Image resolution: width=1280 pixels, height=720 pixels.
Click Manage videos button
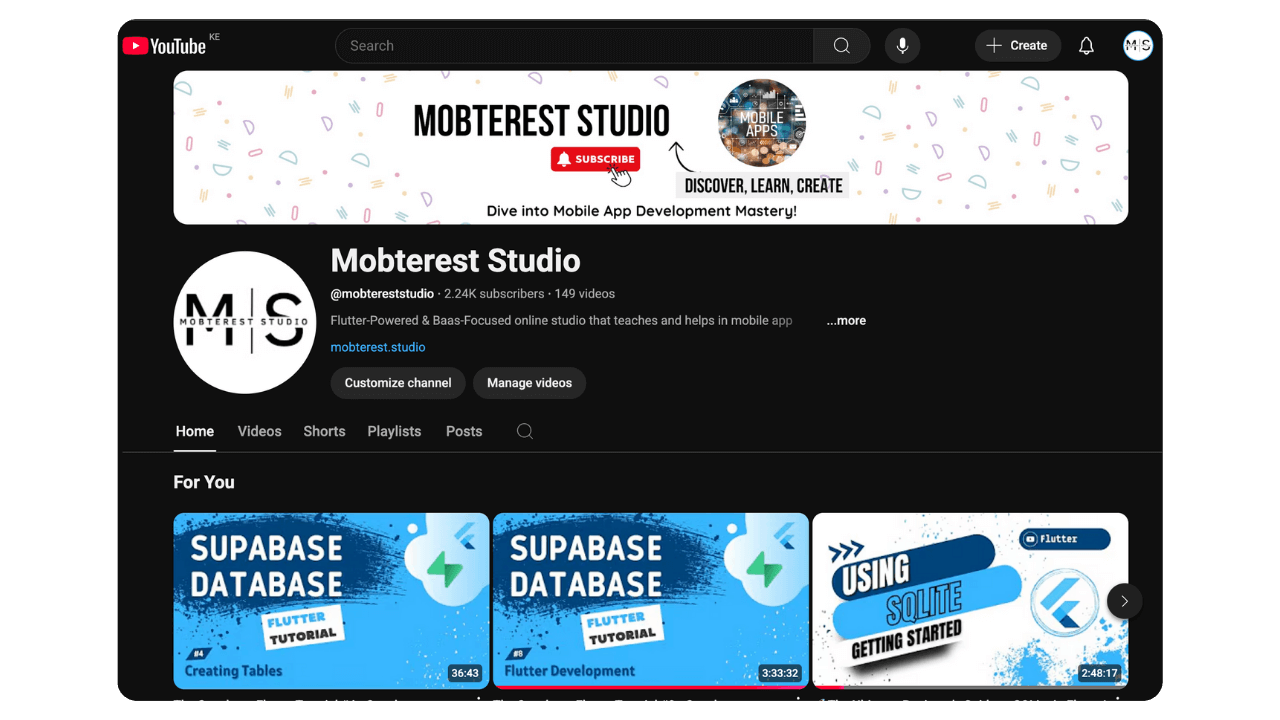pyautogui.click(x=529, y=383)
